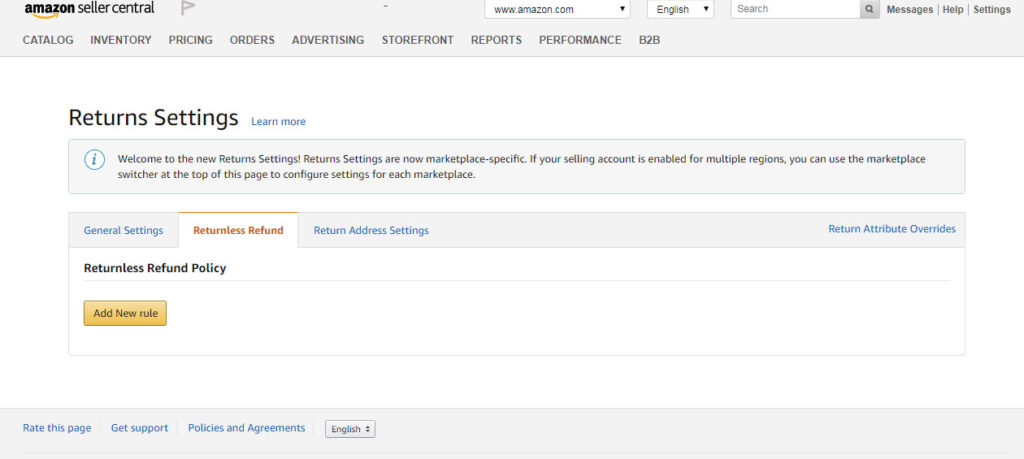Image resolution: width=1024 pixels, height=459 pixels.
Task: Click the Learn more link
Action: (278, 122)
